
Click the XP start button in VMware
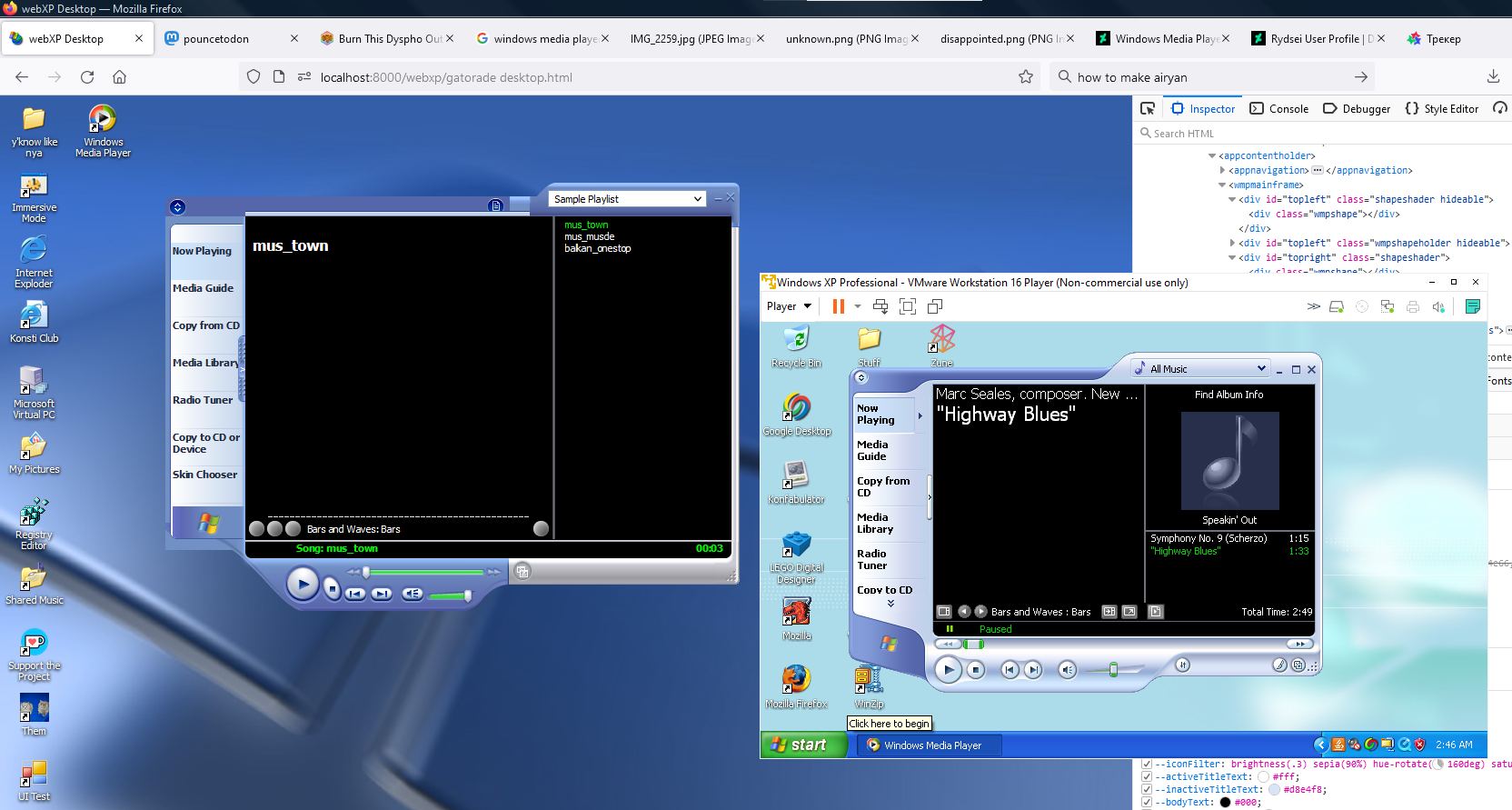(801, 745)
